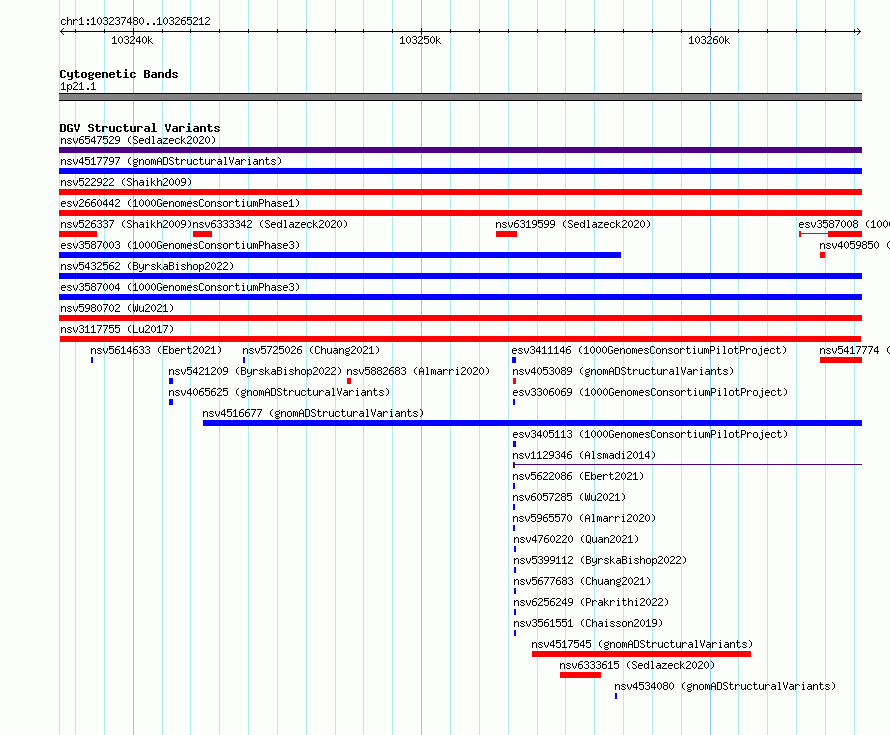The image size is (890, 735).
Task: Open esv3405113 (1000GenomesConsortiumPilotProject) label
Action: (x=650, y=434)
